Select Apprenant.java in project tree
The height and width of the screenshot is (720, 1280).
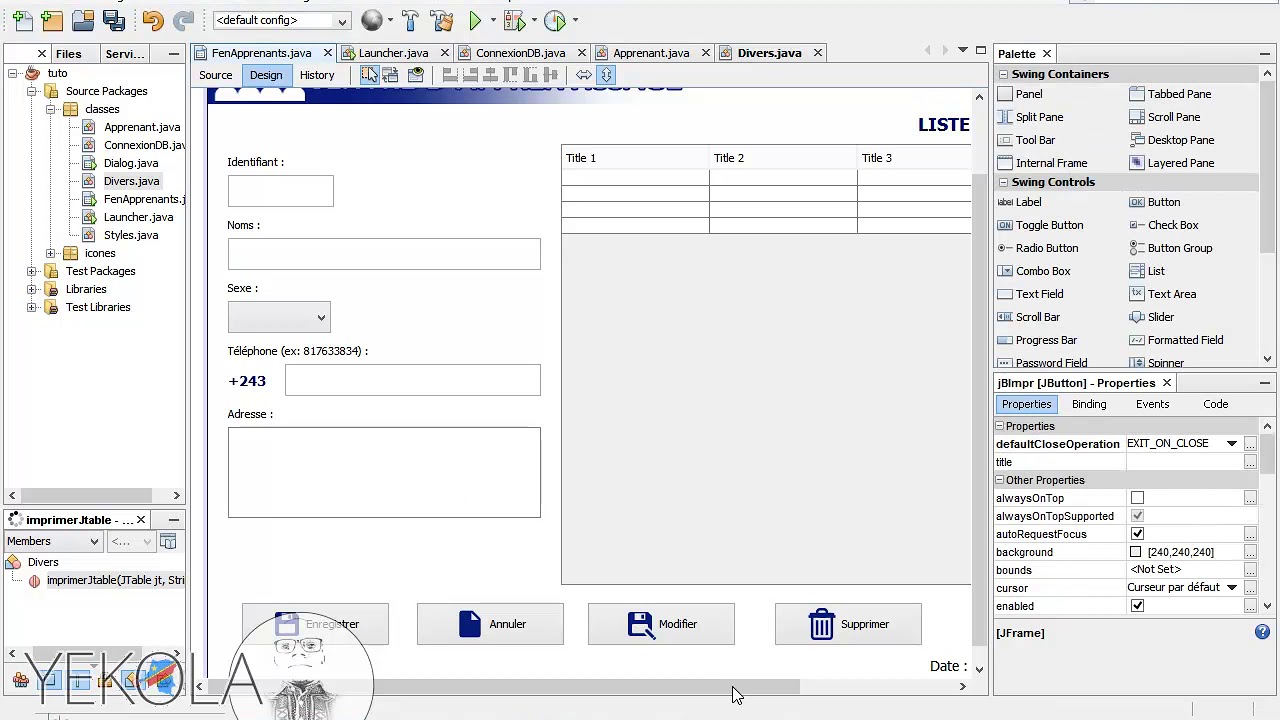142,127
